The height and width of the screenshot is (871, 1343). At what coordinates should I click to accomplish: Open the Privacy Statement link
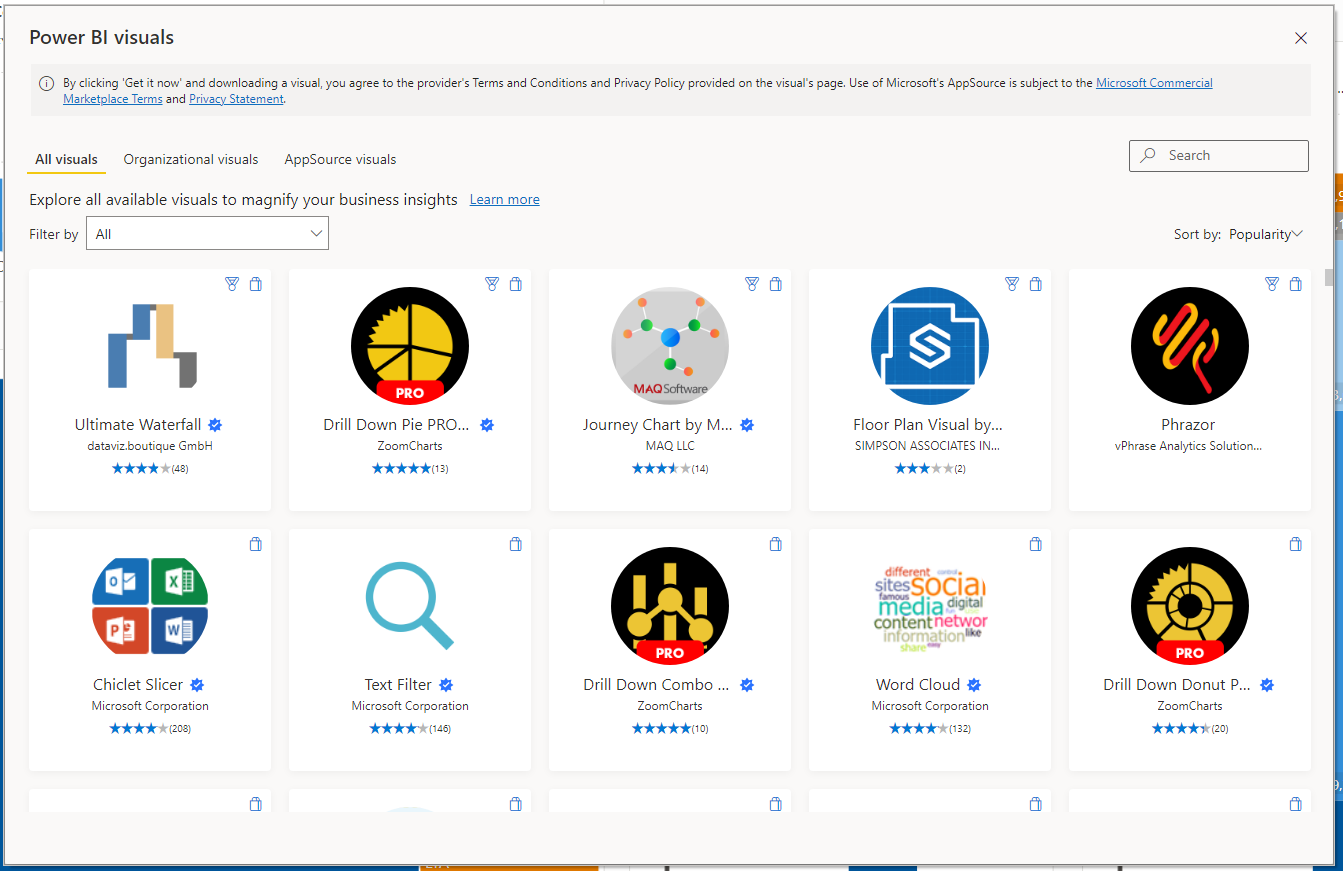tap(236, 99)
